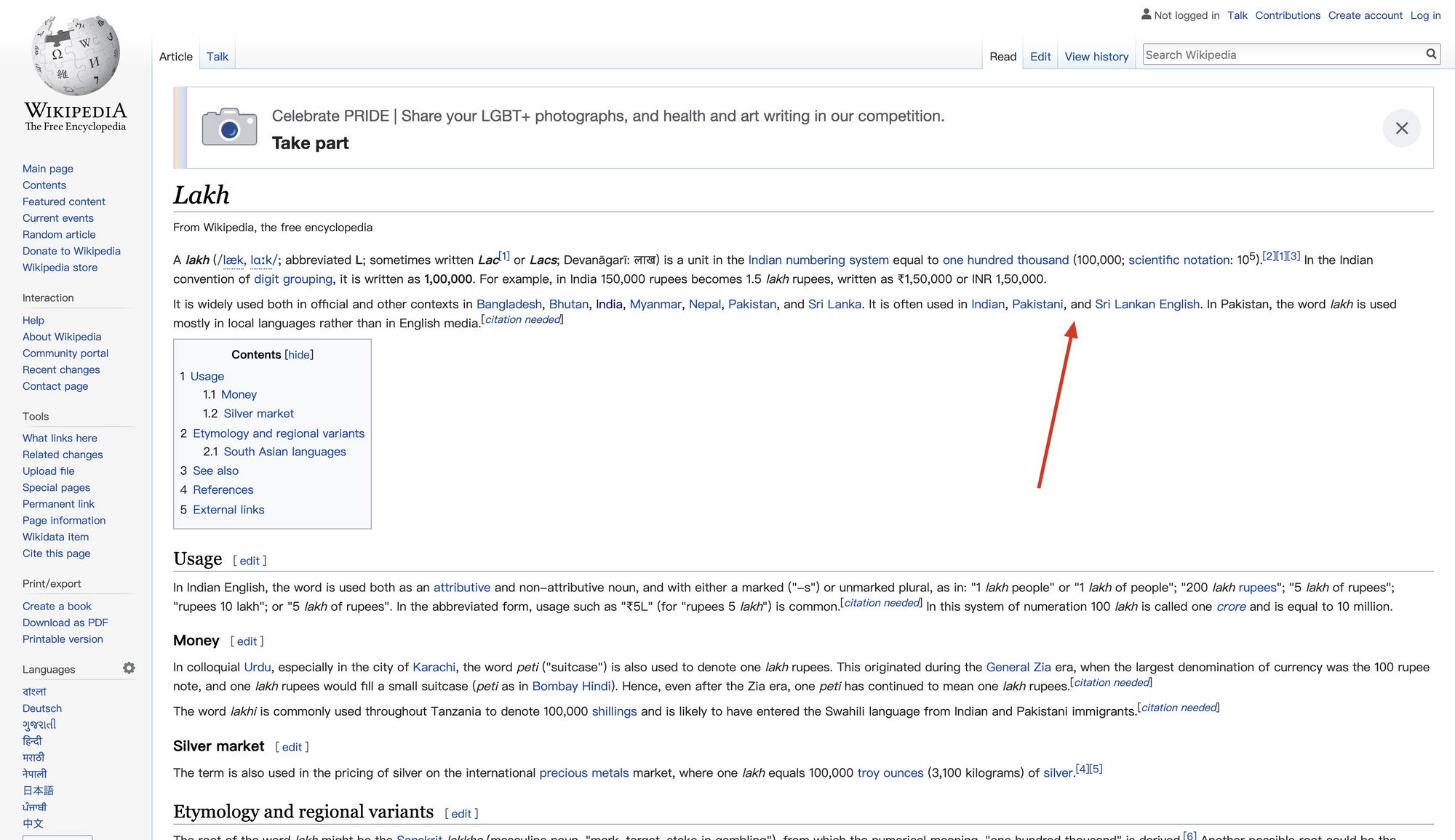The image size is (1455, 840).
Task: Click Download as PDF
Action: tap(65, 623)
